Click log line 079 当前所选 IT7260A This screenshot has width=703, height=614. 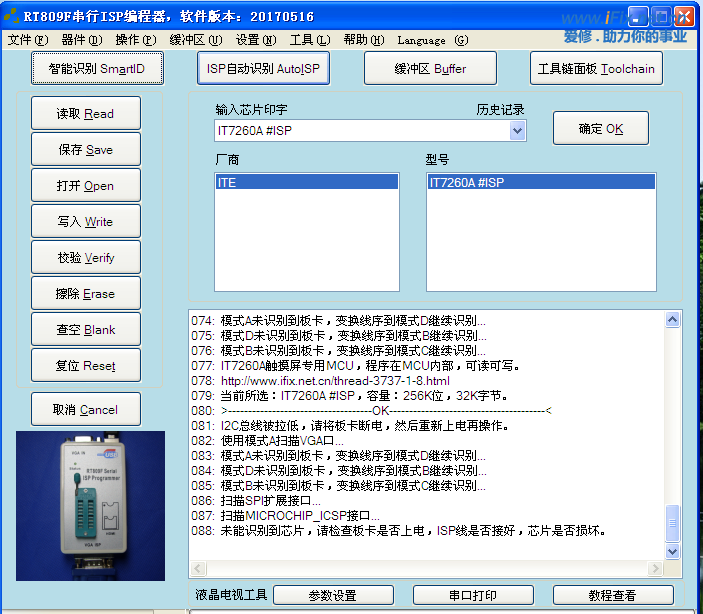pyautogui.click(x=350, y=396)
